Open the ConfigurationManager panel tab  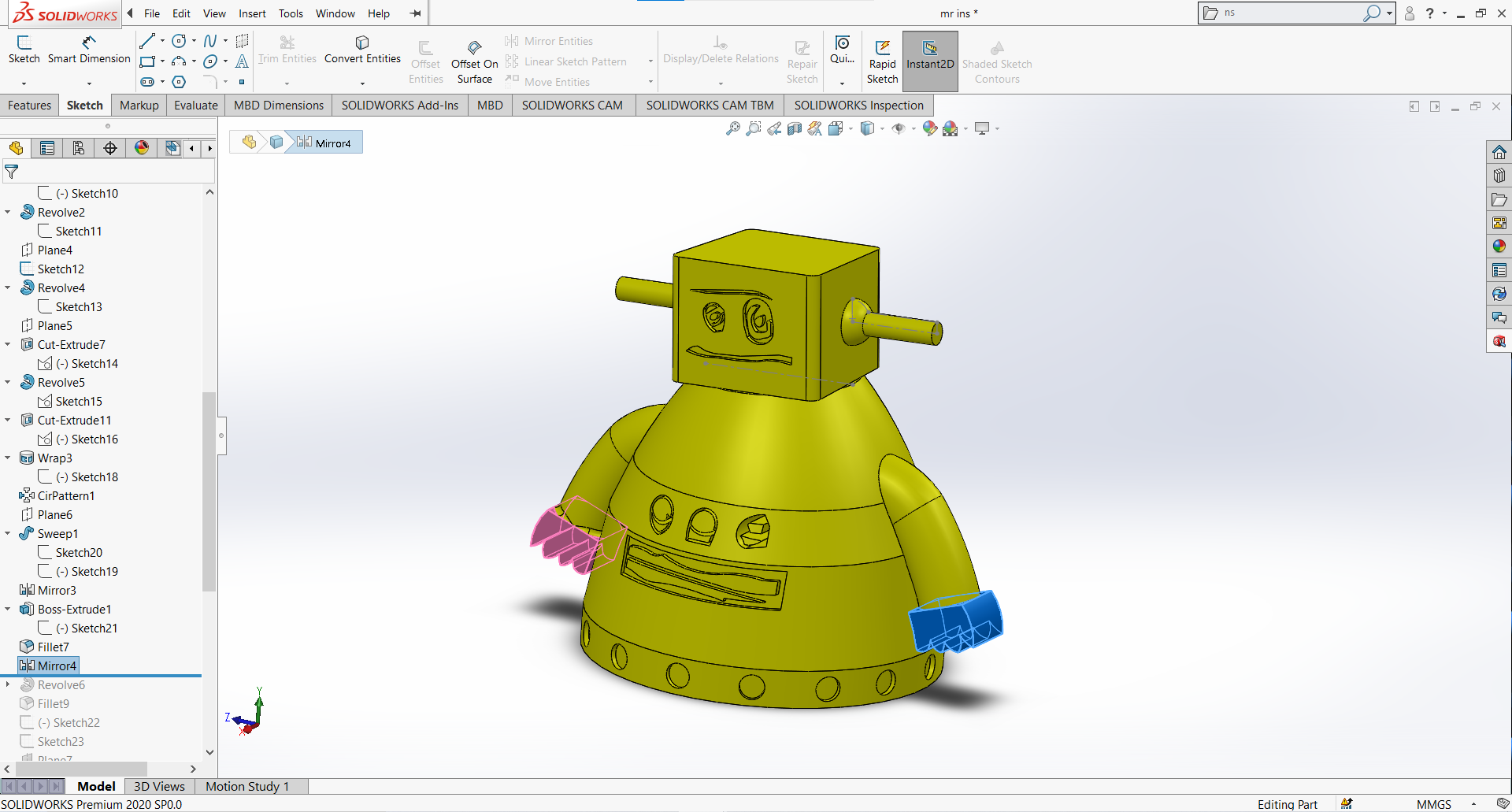(x=79, y=148)
